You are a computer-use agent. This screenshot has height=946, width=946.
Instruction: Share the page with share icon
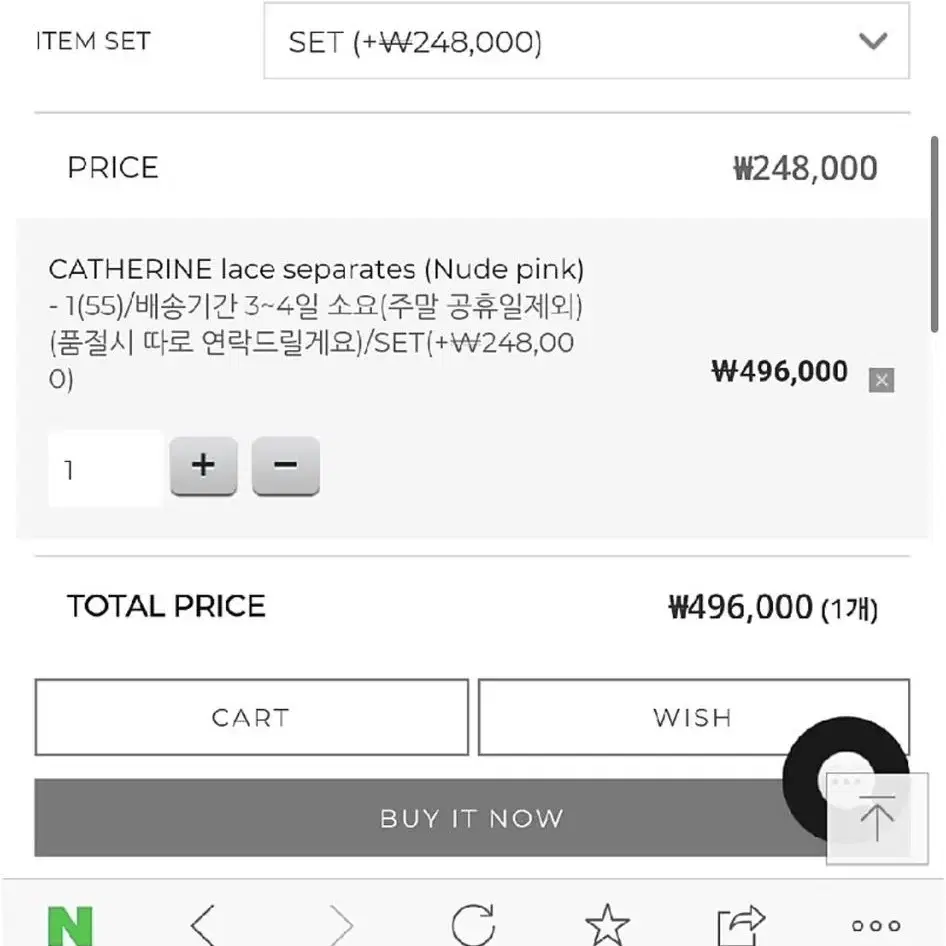click(741, 925)
